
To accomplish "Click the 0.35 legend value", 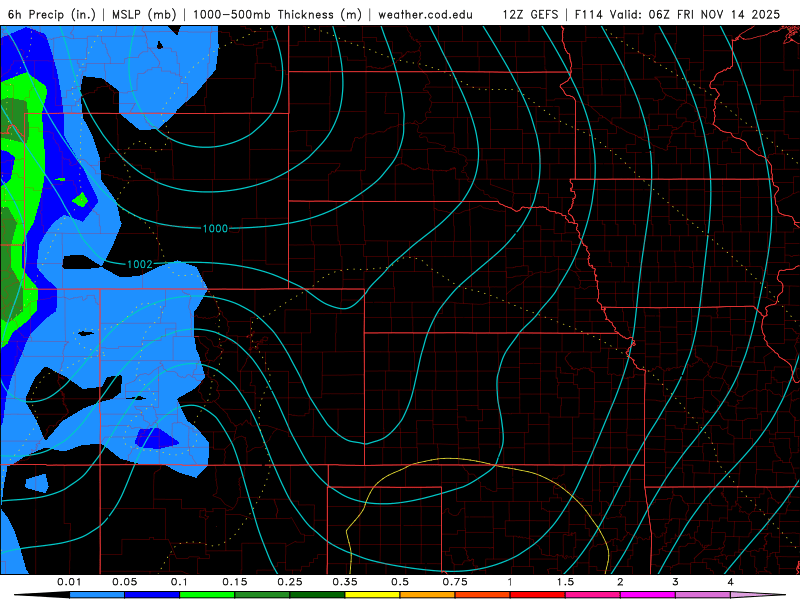I will (345, 582).
